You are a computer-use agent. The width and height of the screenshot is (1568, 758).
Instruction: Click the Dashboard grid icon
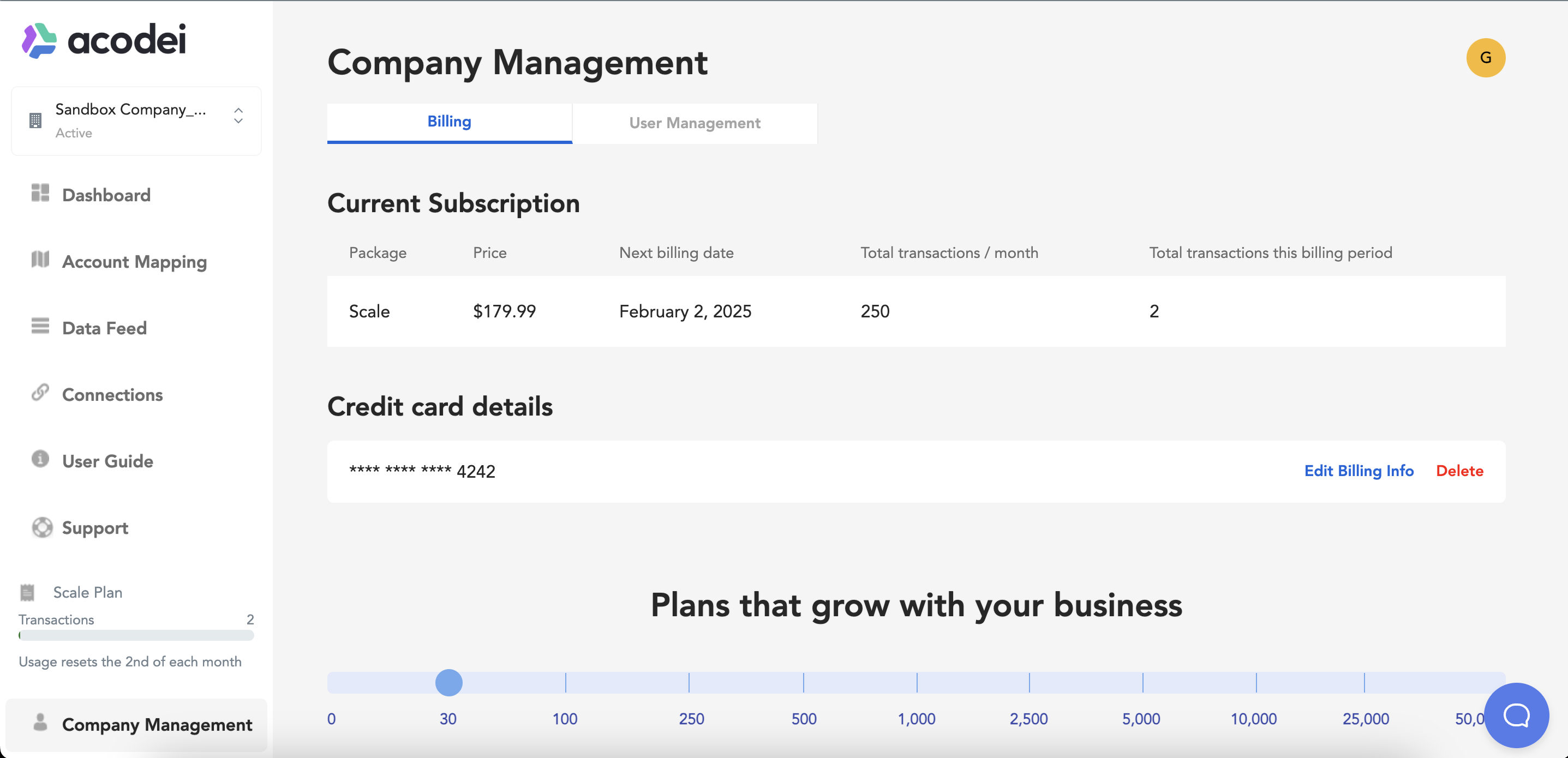coord(40,193)
